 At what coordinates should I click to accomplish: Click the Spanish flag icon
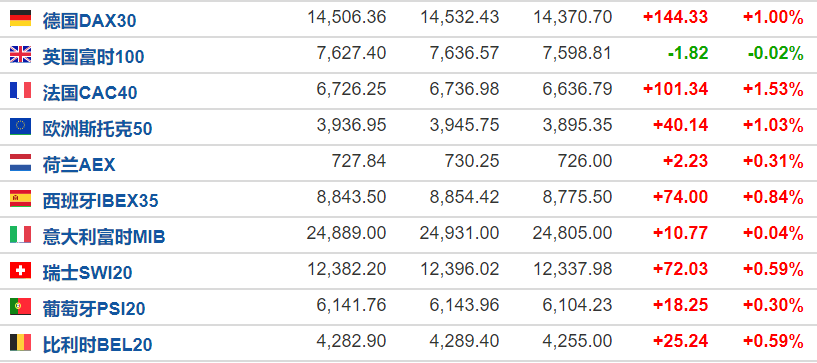point(20,199)
